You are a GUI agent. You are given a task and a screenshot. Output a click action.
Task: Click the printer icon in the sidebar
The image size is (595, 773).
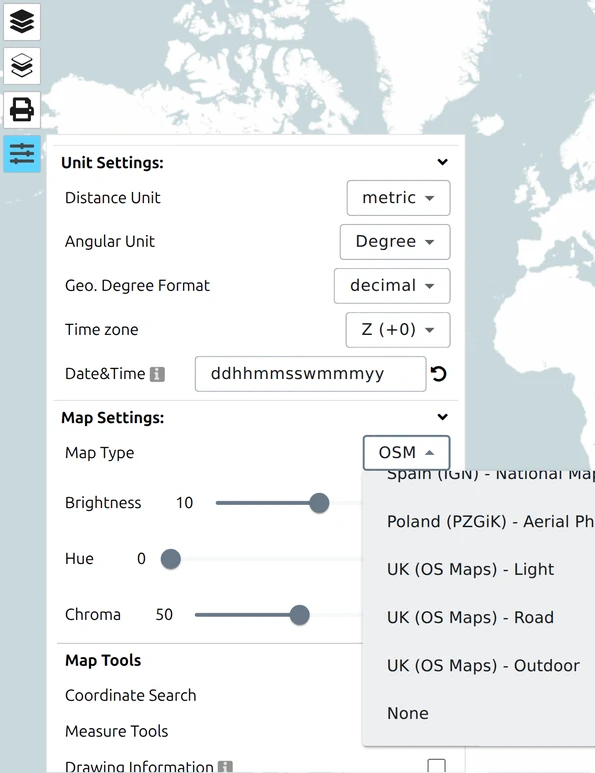(x=22, y=109)
